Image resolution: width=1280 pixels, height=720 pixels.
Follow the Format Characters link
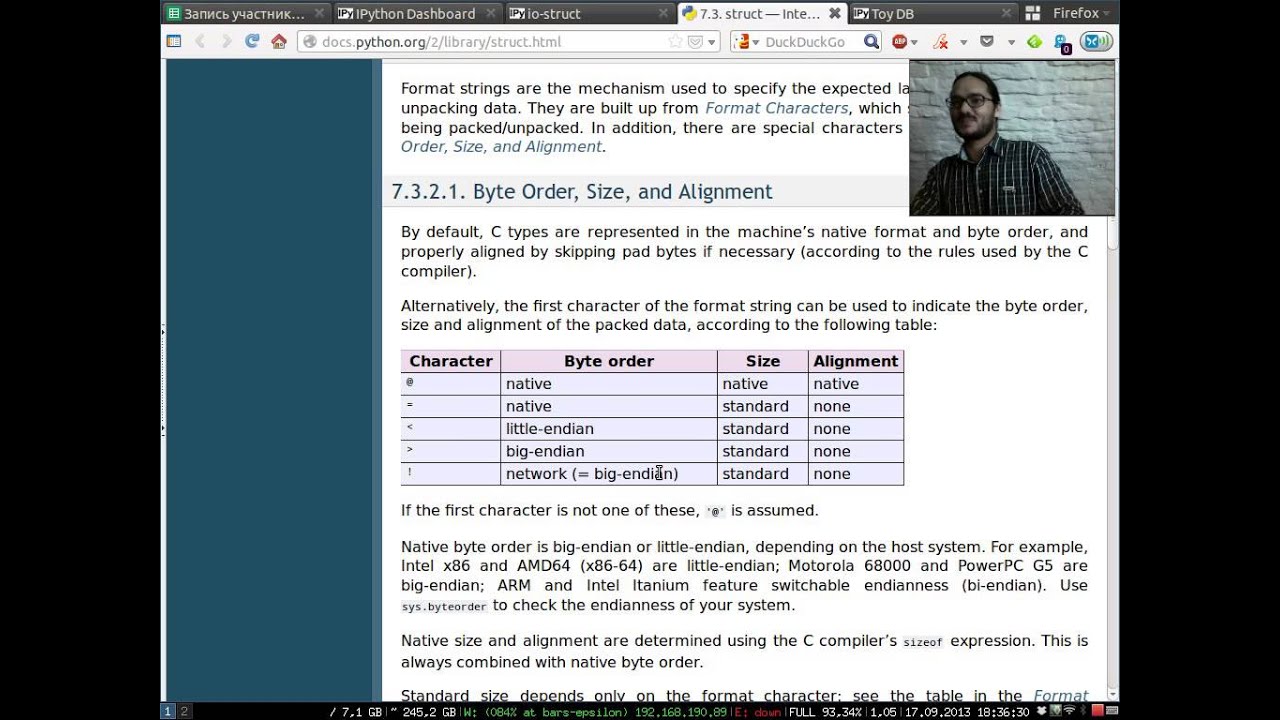777,108
